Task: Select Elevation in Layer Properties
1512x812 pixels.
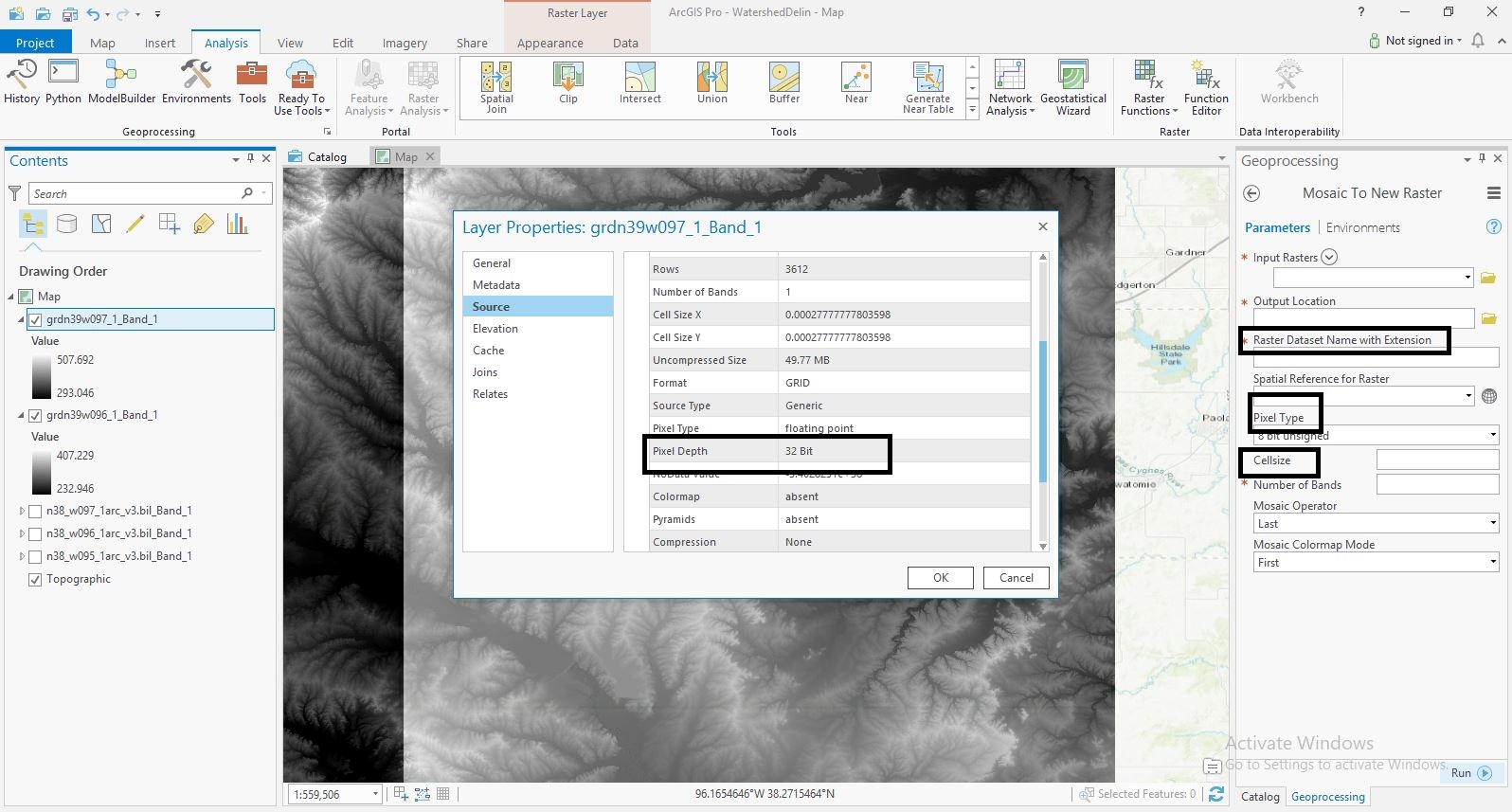Action: point(495,329)
